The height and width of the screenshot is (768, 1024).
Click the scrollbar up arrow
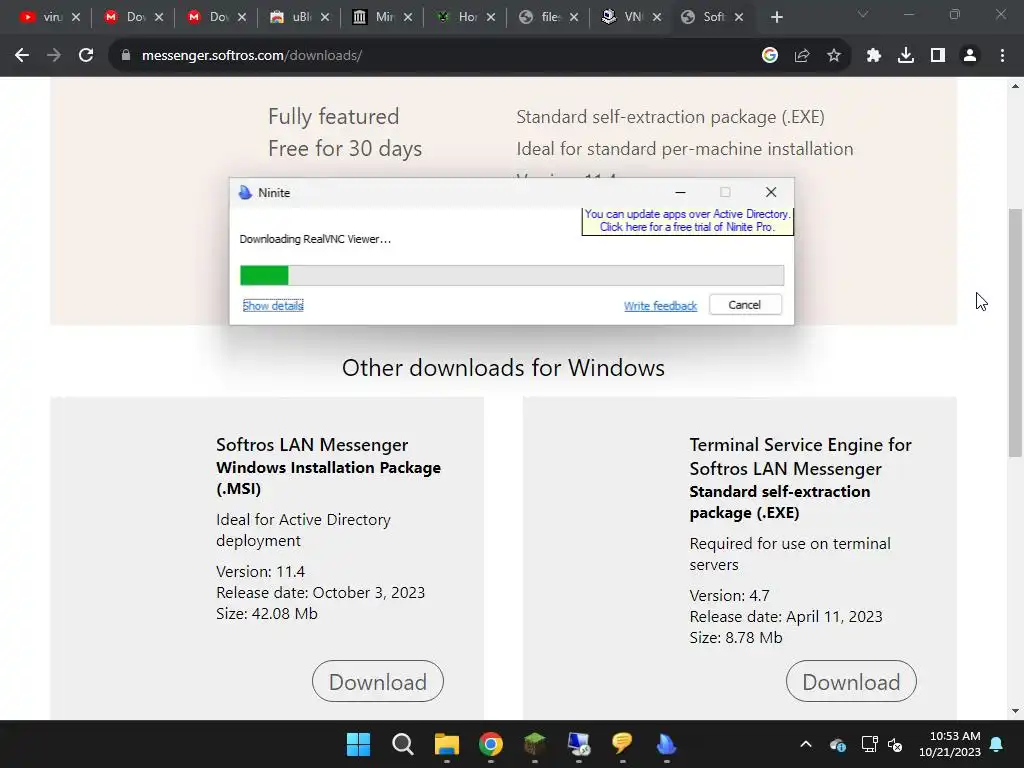click(x=1015, y=86)
